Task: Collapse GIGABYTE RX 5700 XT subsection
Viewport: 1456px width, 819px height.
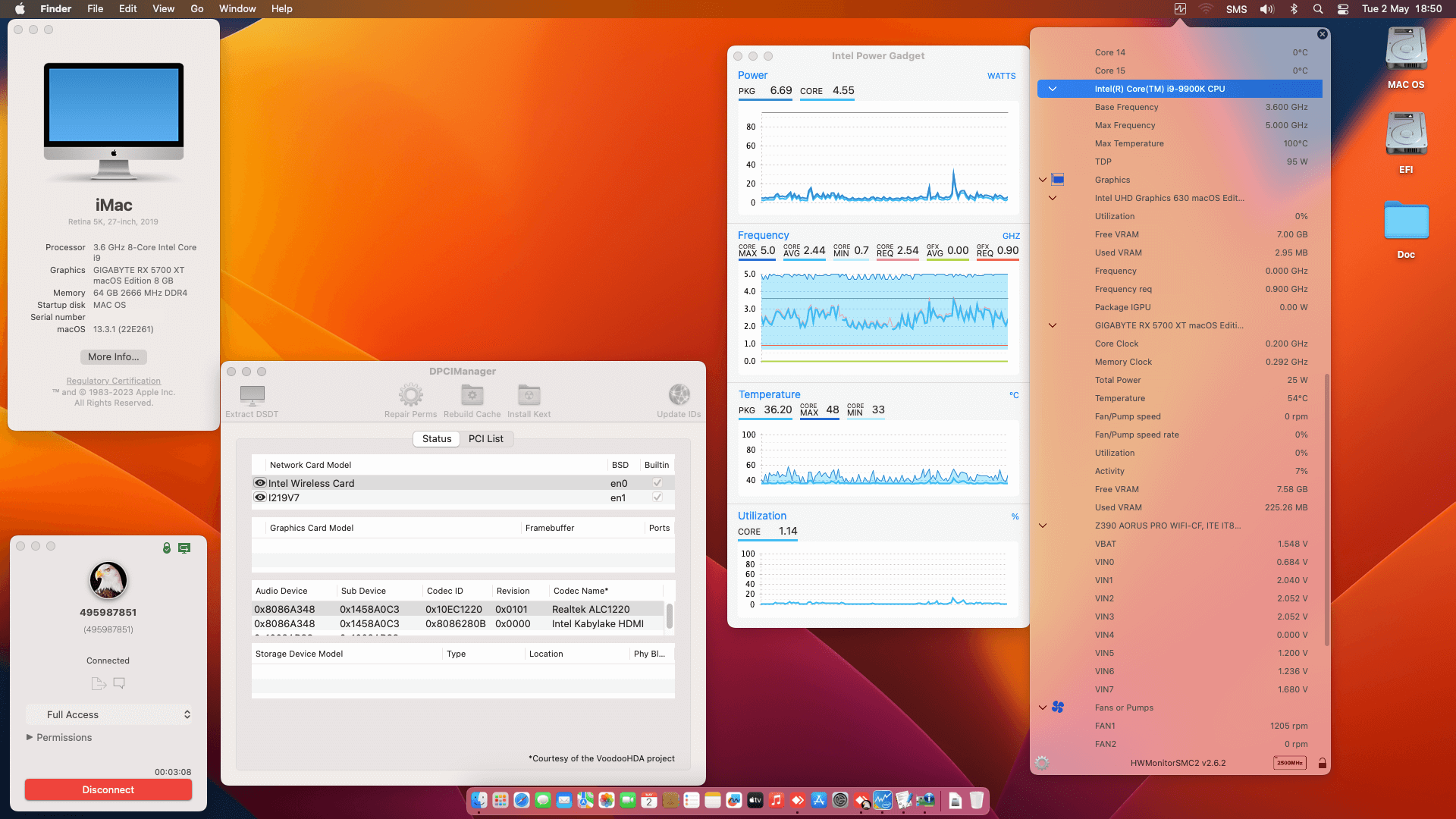Action: coord(1053,325)
